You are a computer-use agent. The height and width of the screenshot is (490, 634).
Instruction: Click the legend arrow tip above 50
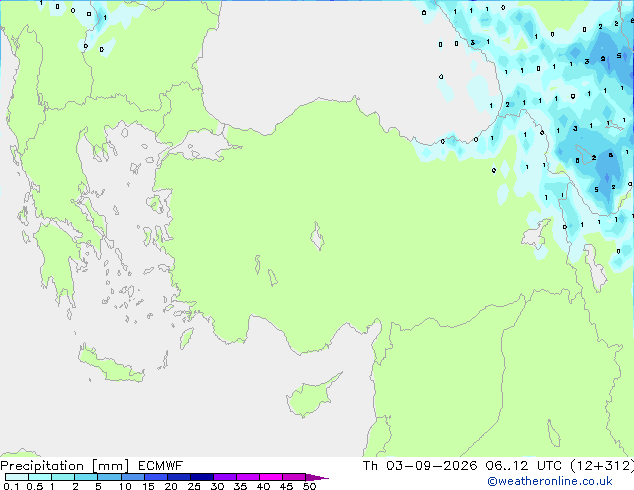(x=317, y=477)
